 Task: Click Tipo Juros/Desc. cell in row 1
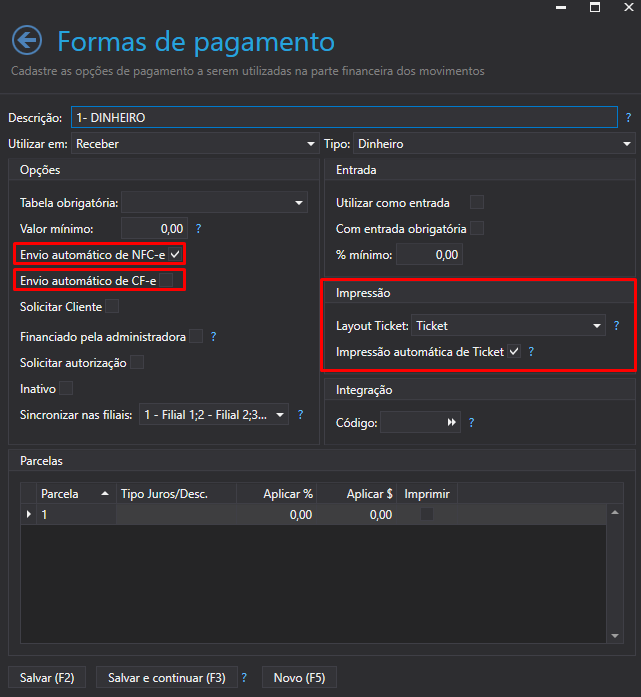[x=176, y=514]
